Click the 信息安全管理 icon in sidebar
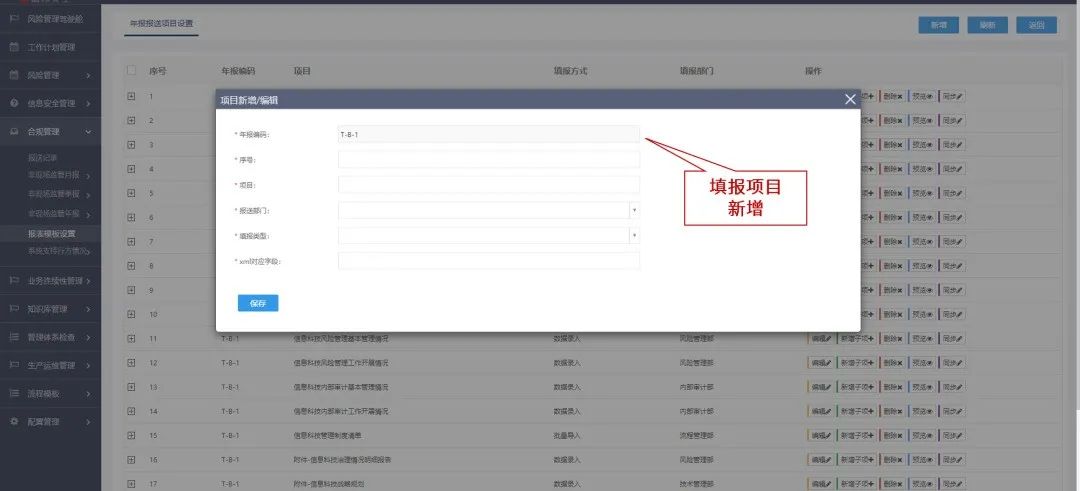 pos(14,103)
